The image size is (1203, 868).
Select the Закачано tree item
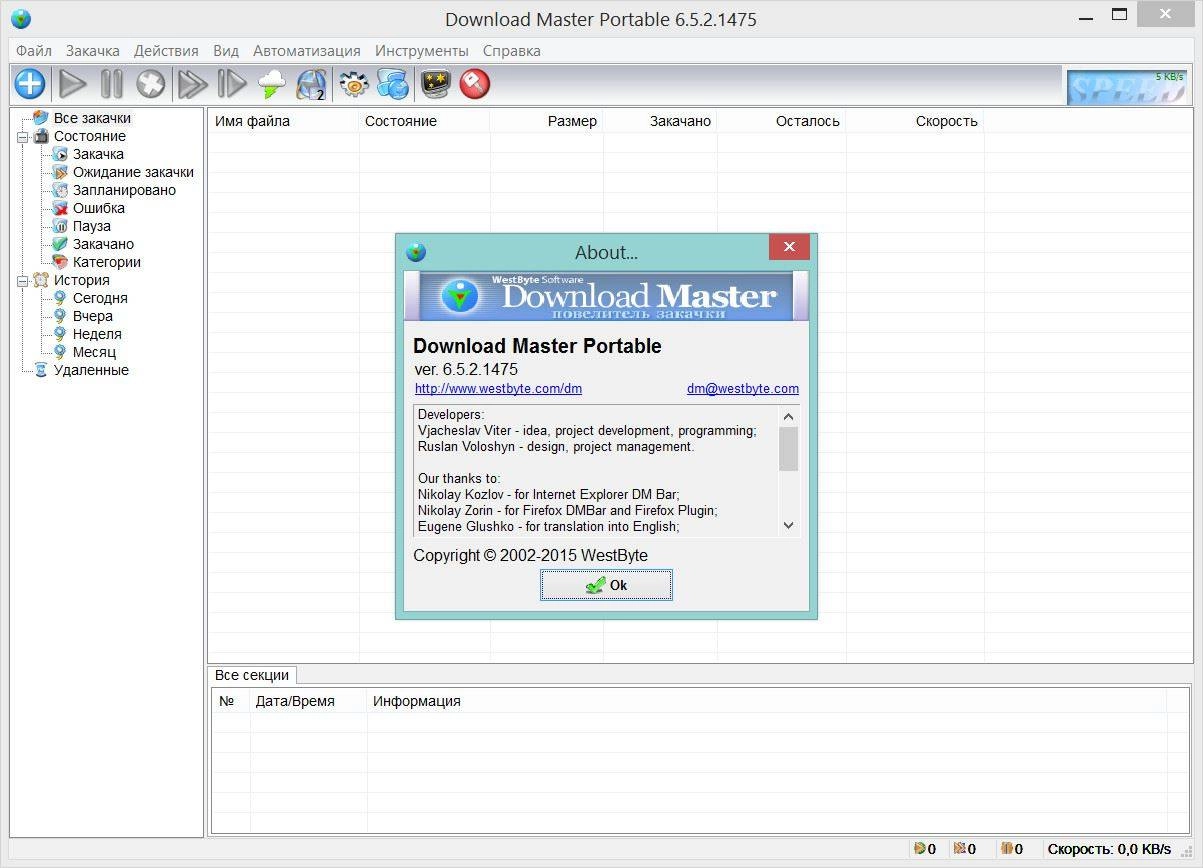click(x=103, y=244)
